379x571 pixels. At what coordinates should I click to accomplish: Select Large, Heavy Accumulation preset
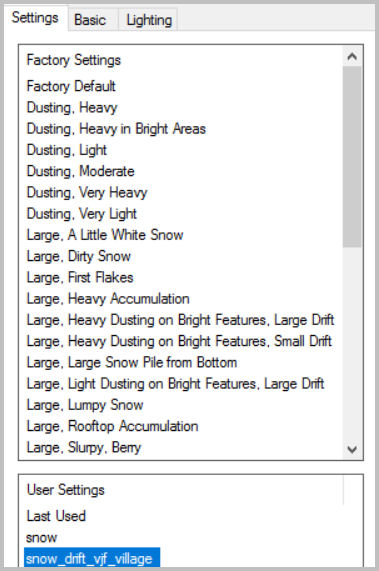[x=108, y=299]
